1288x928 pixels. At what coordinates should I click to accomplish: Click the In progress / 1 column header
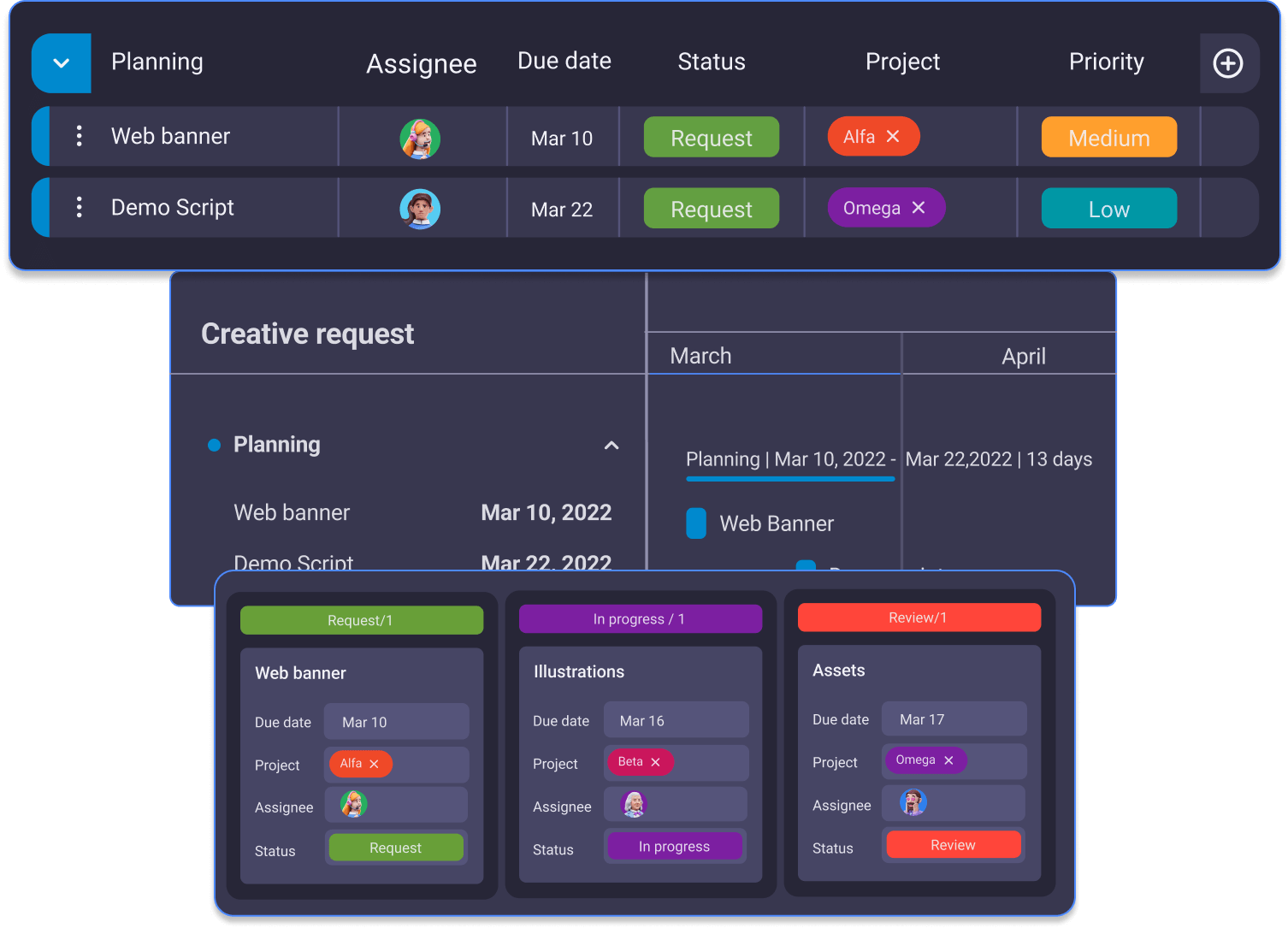[x=640, y=619]
